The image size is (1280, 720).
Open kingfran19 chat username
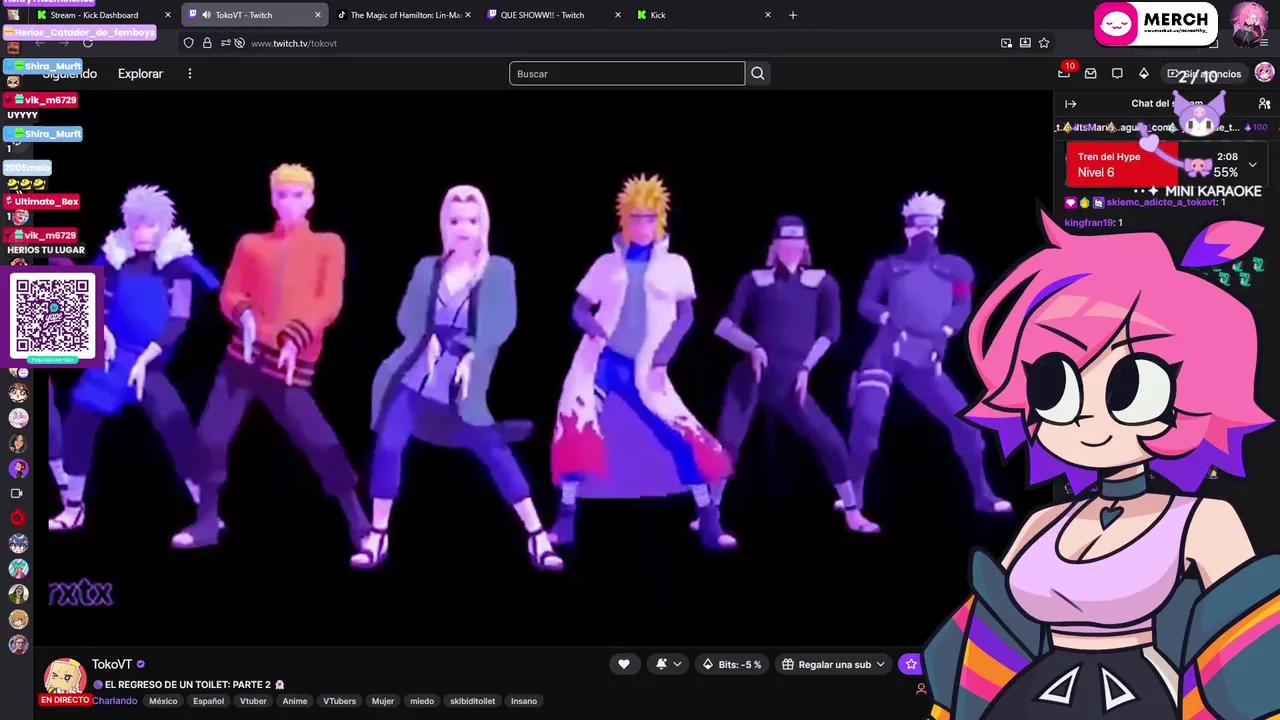(1089, 222)
